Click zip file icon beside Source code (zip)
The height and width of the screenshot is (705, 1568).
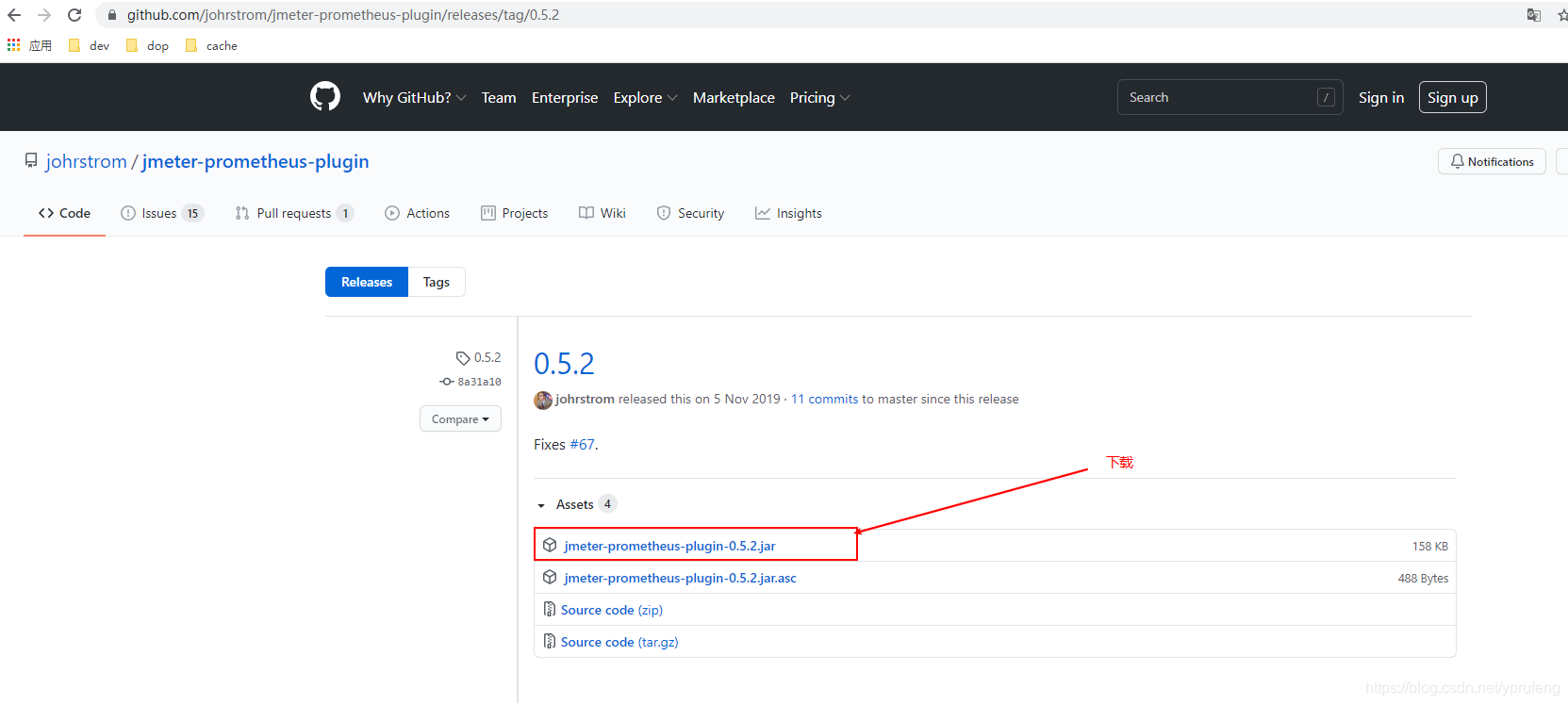(x=550, y=610)
